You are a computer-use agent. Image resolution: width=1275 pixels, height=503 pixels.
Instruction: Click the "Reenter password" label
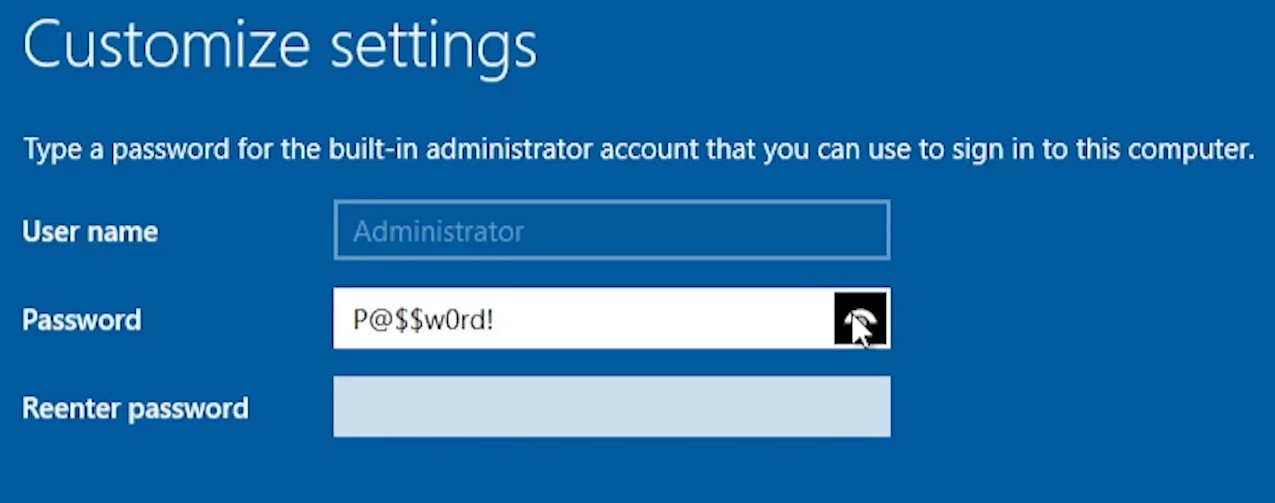[135, 408]
